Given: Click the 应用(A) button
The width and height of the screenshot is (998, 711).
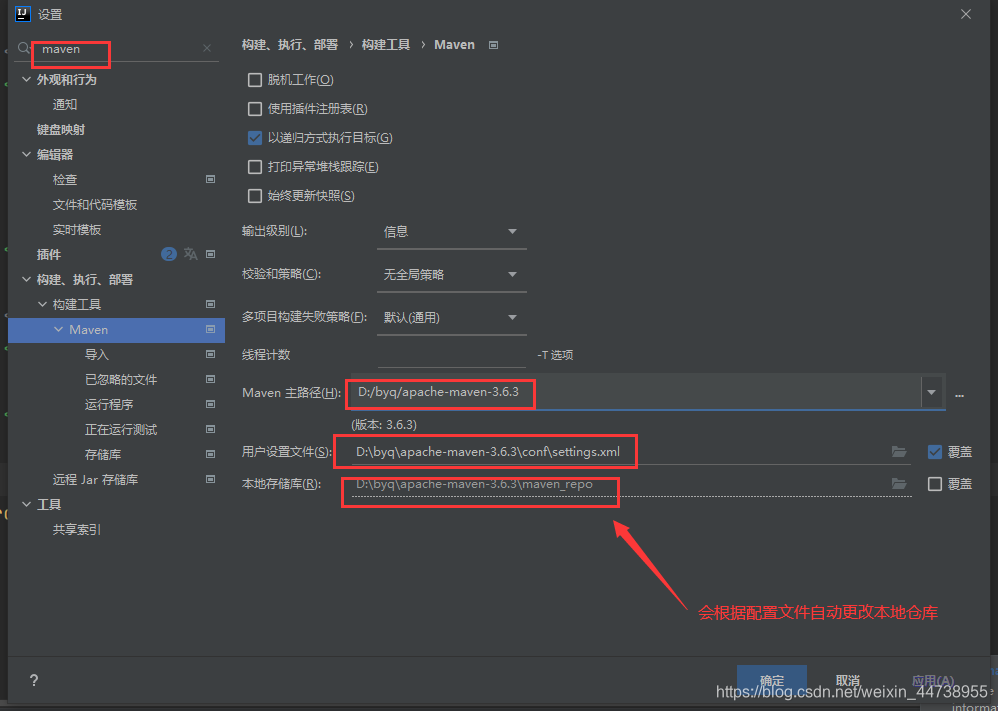Looking at the screenshot, I should (x=932, y=681).
